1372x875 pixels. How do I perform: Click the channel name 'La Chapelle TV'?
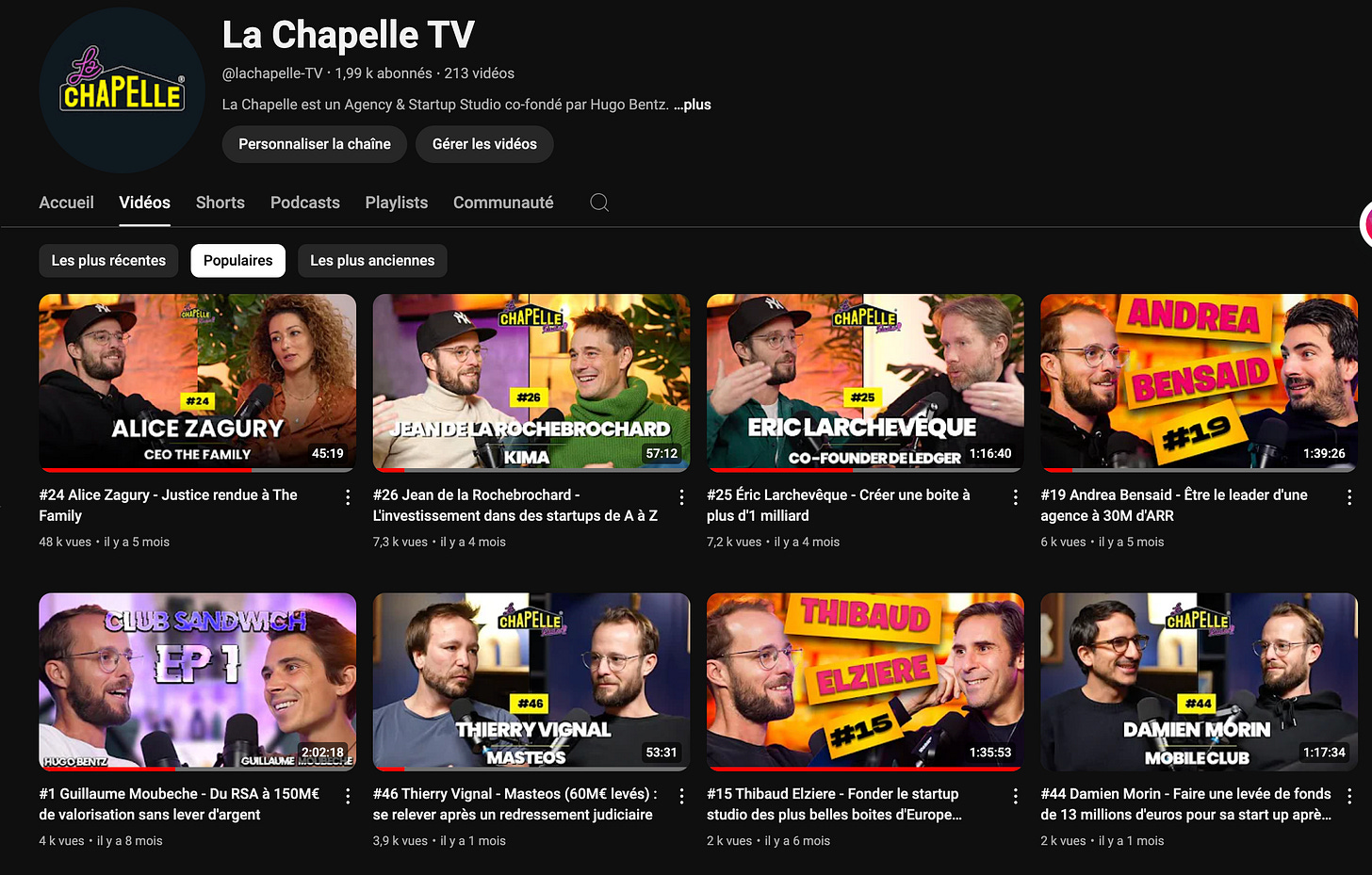349,36
